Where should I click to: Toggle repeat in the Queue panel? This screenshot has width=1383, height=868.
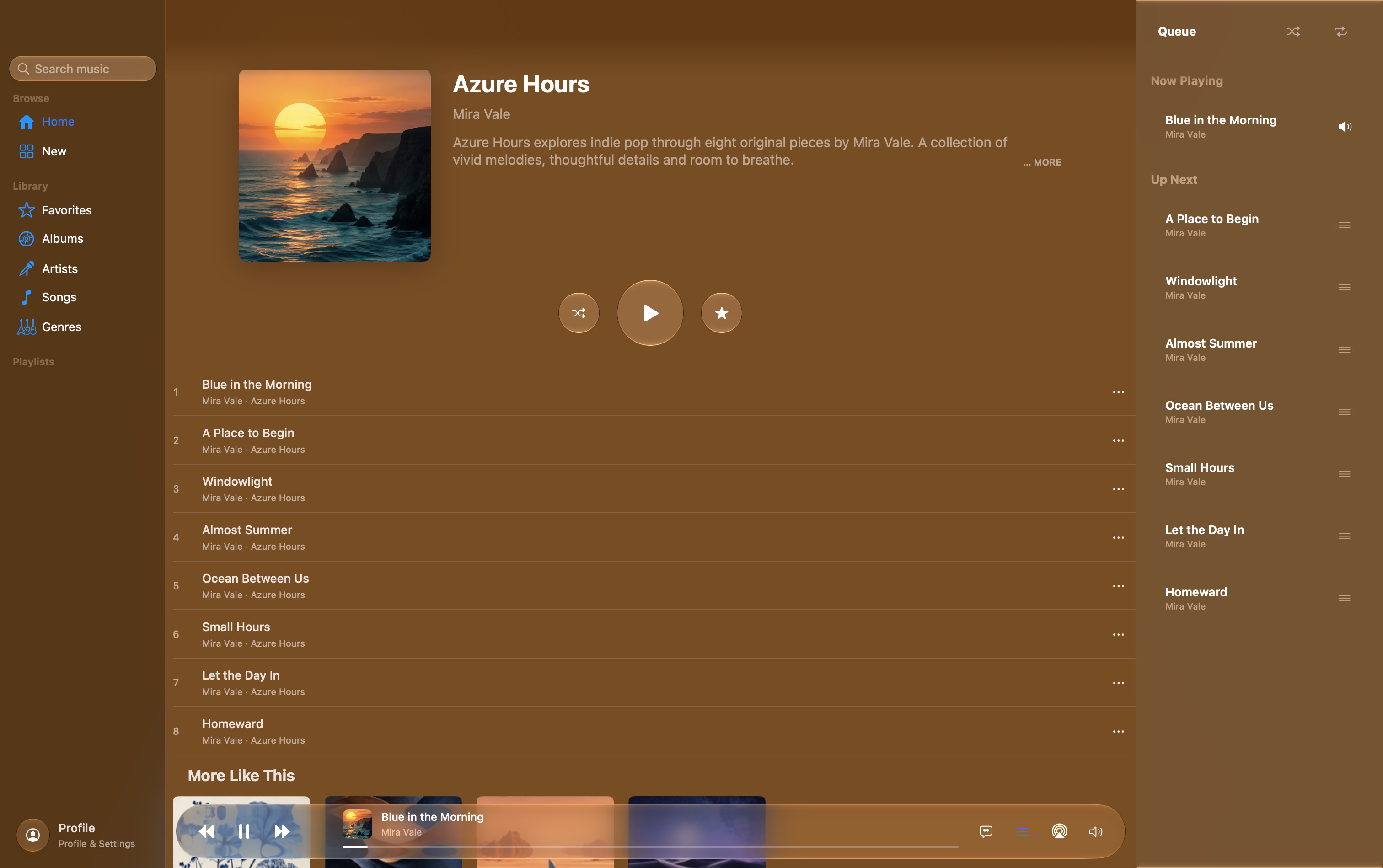click(1340, 32)
